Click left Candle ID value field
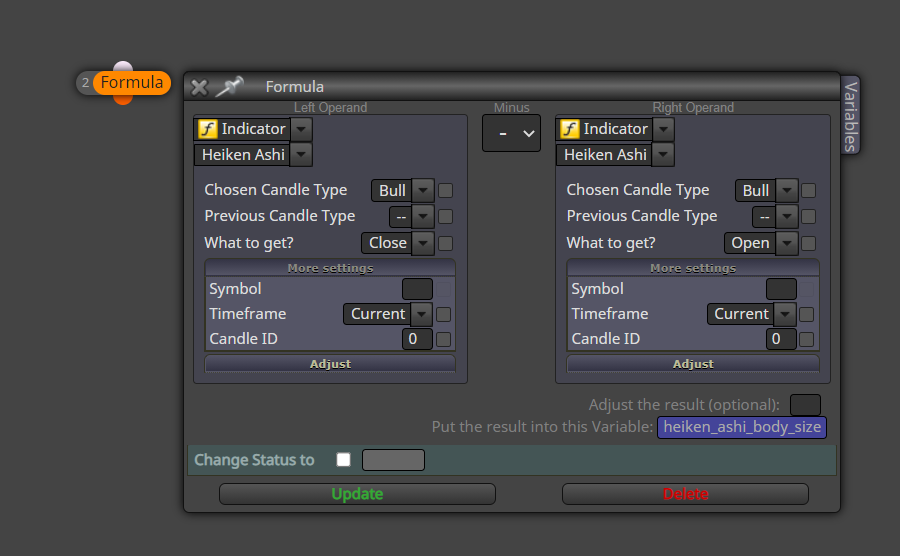 417,339
